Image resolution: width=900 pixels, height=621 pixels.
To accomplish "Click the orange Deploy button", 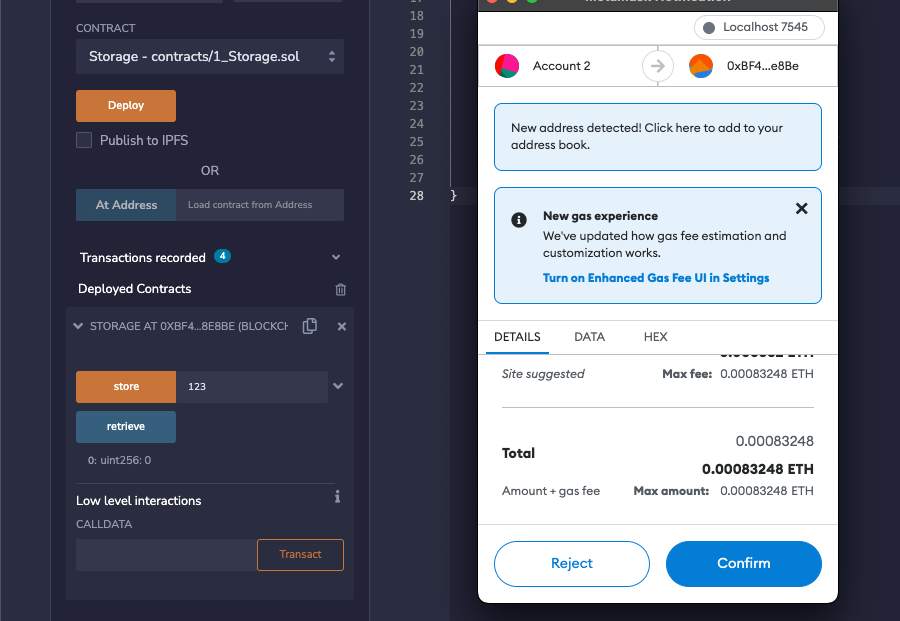I will (126, 106).
